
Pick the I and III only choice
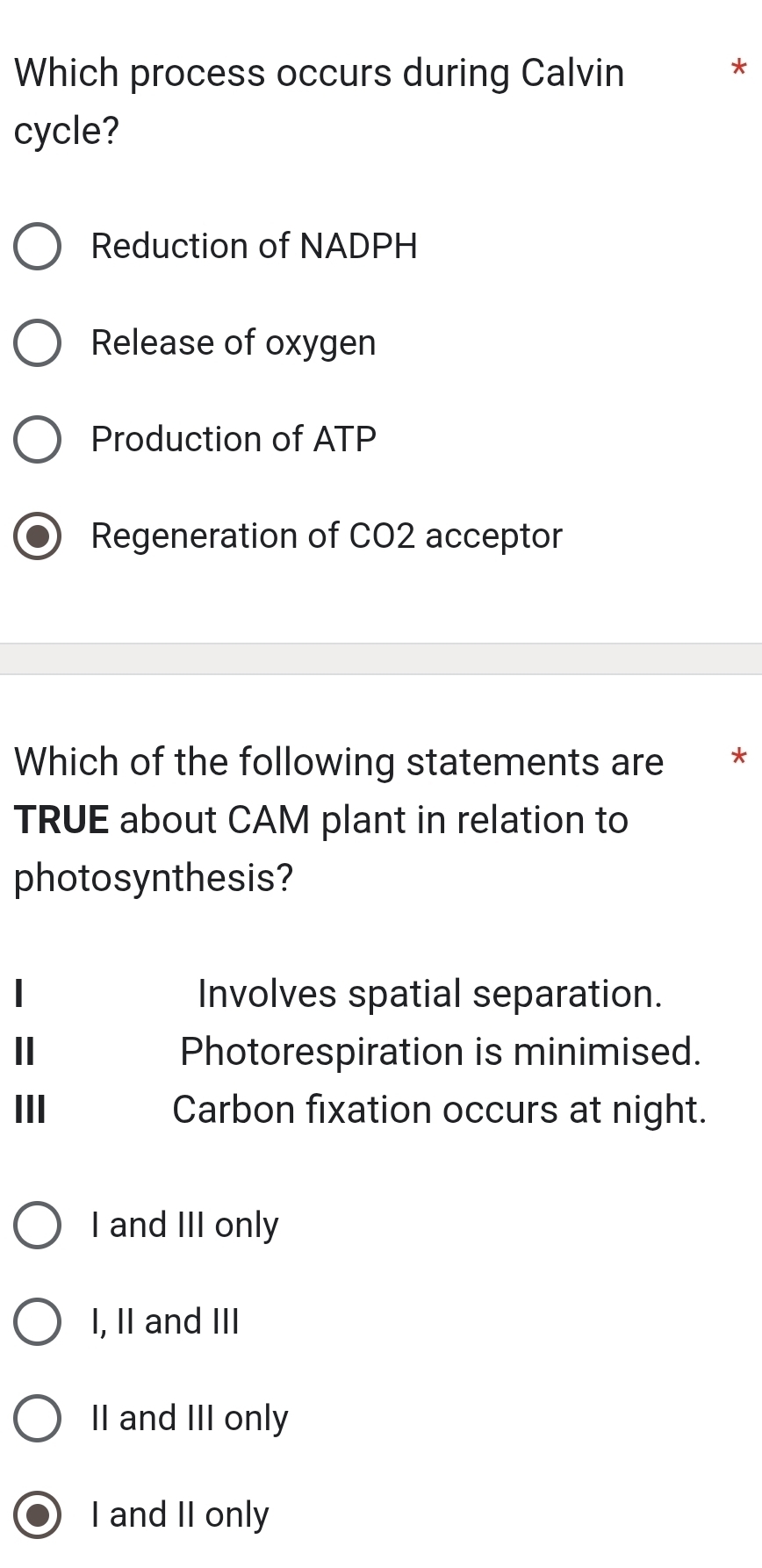pyautogui.click(x=37, y=1225)
